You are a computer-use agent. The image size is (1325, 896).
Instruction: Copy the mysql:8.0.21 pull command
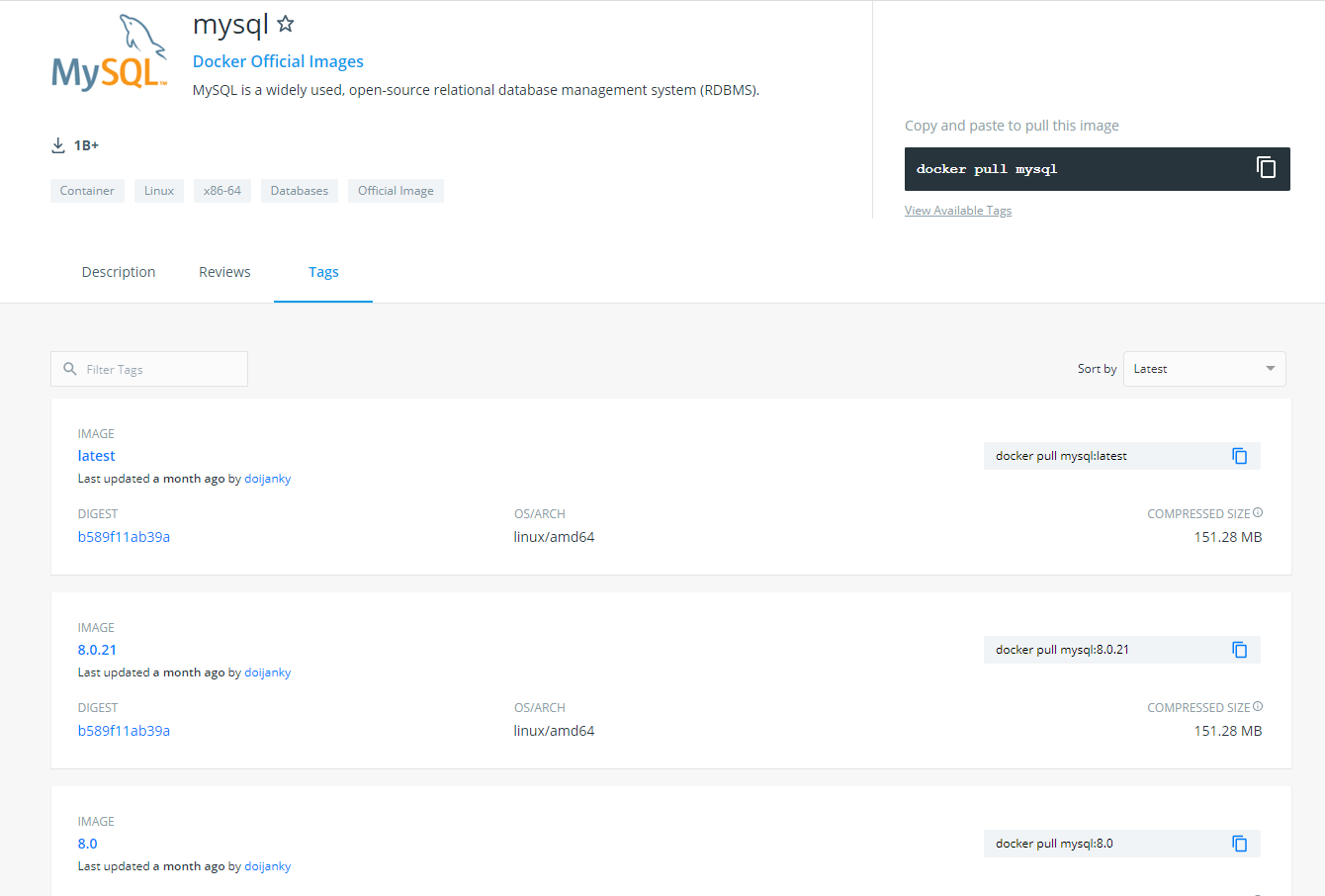(1240, 649)
